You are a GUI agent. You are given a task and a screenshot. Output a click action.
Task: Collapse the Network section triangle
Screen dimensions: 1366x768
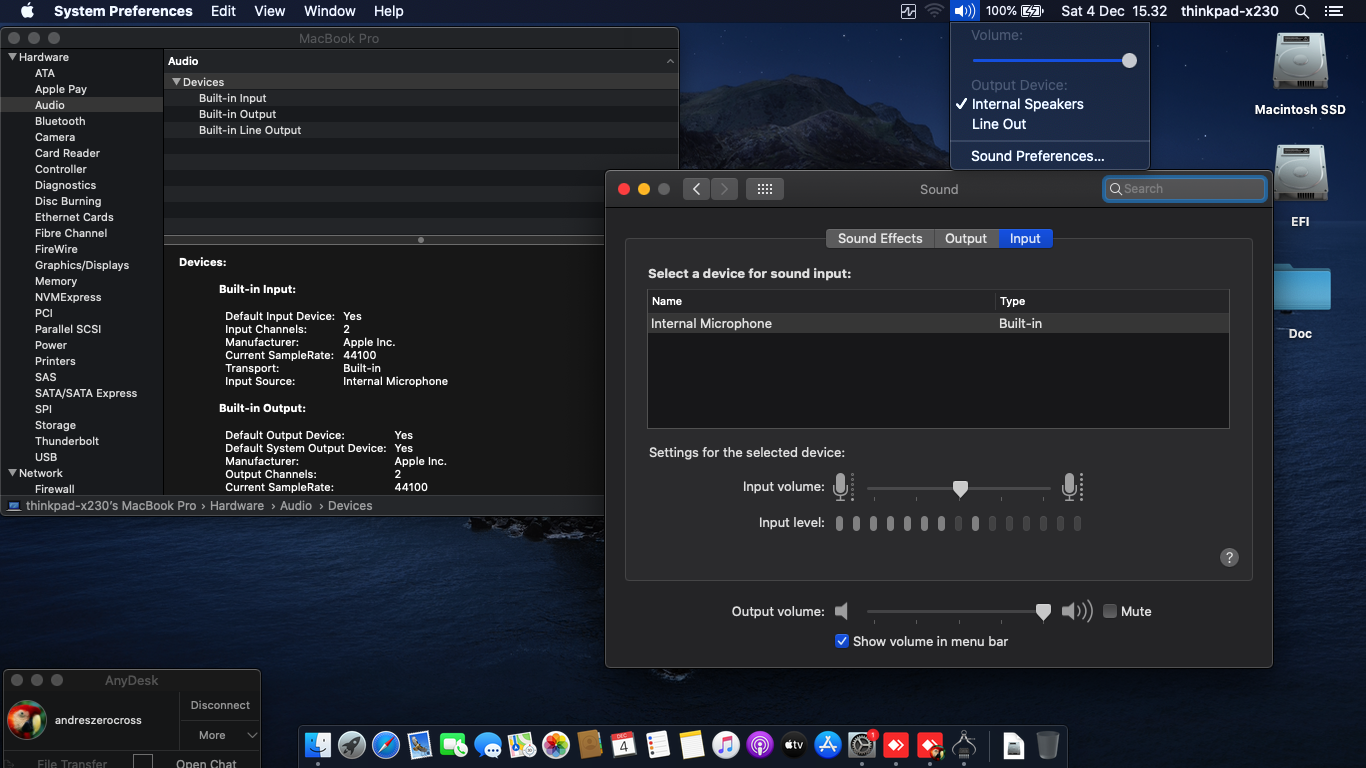click(12, 473)
